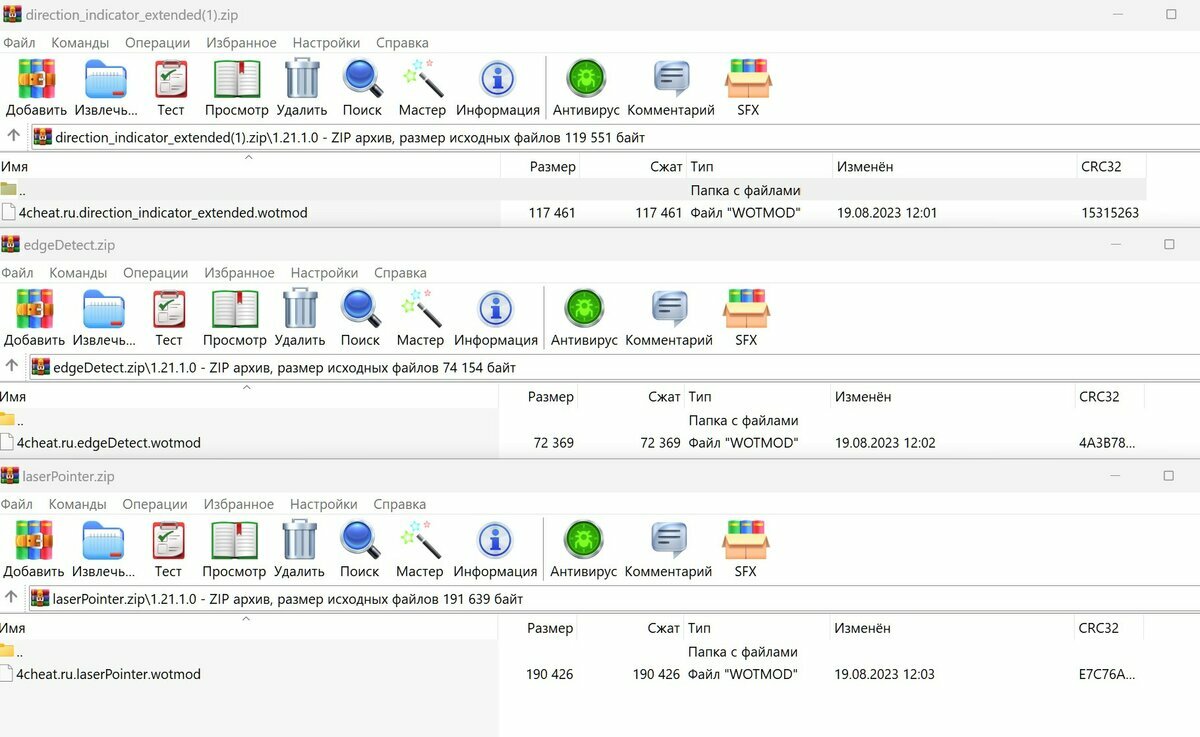Open Настройки menu in laserPointer.zip window
Image resolution: width=1200 pixels, height=737 pixels.
pyautogui.click(x=323, y=505)
